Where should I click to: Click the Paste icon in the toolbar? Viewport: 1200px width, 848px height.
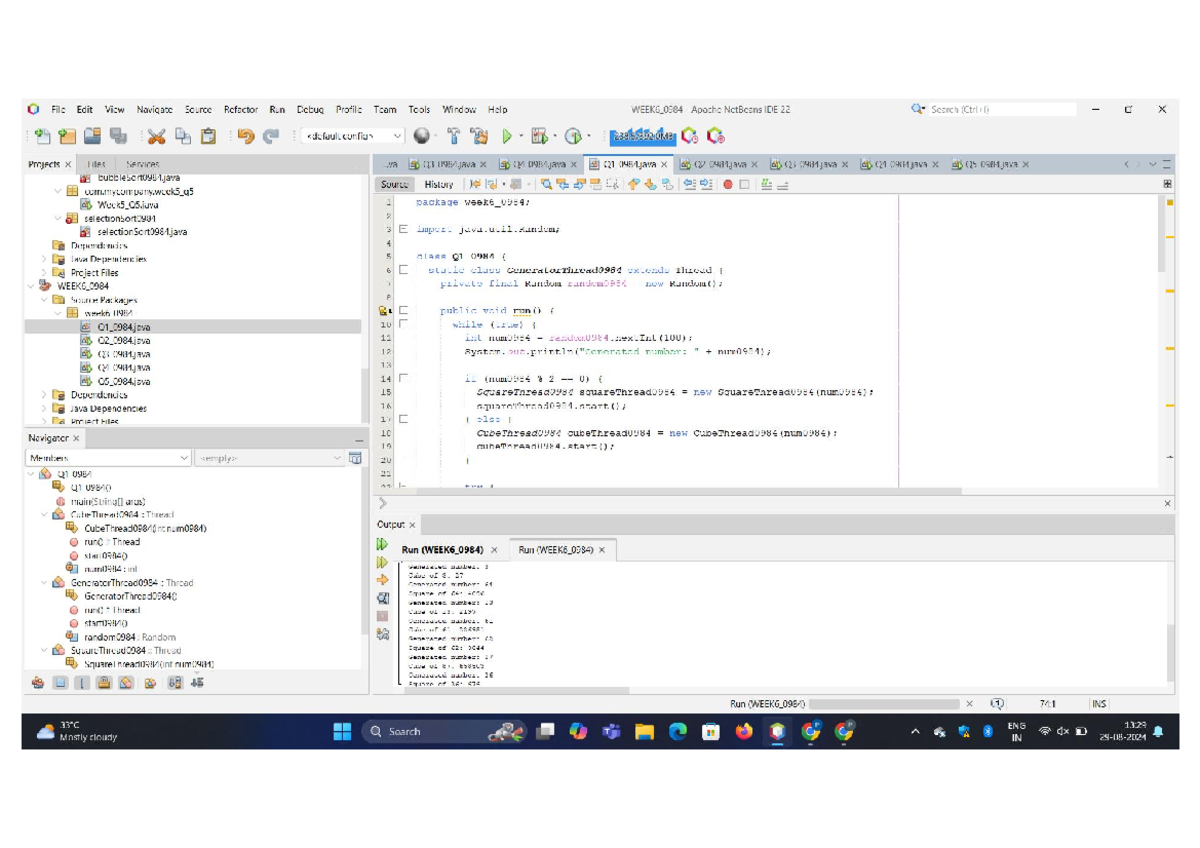[x=209, y=136]
